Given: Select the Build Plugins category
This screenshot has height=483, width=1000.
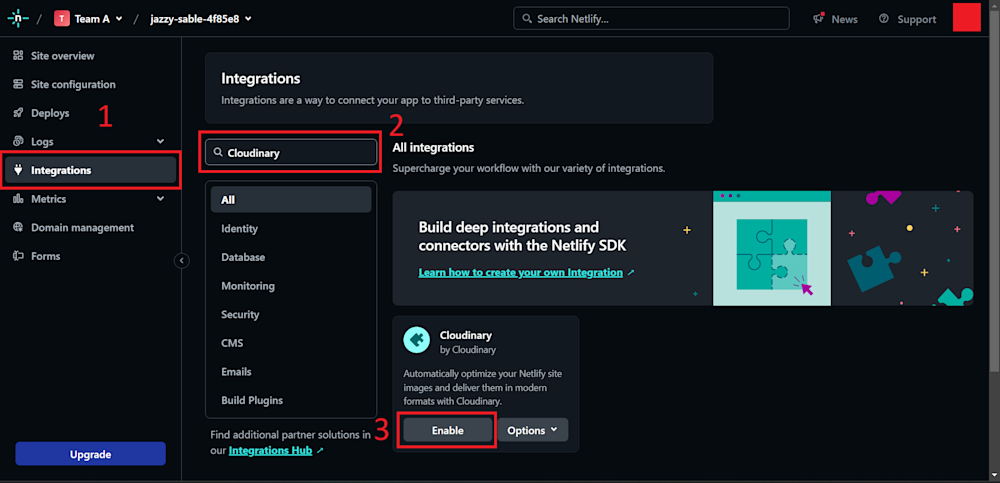Looking at the screenshot, I should [252, 400].
